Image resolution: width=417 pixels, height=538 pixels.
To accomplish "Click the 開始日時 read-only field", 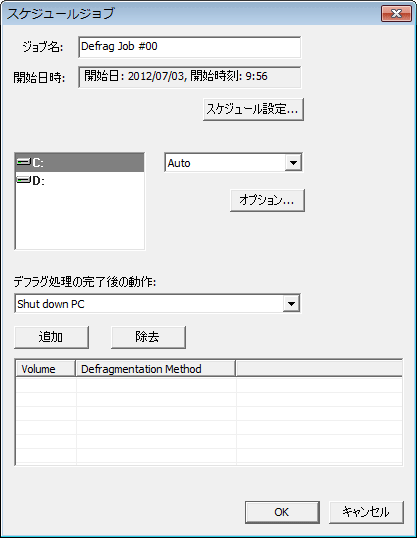I will 189,77.
